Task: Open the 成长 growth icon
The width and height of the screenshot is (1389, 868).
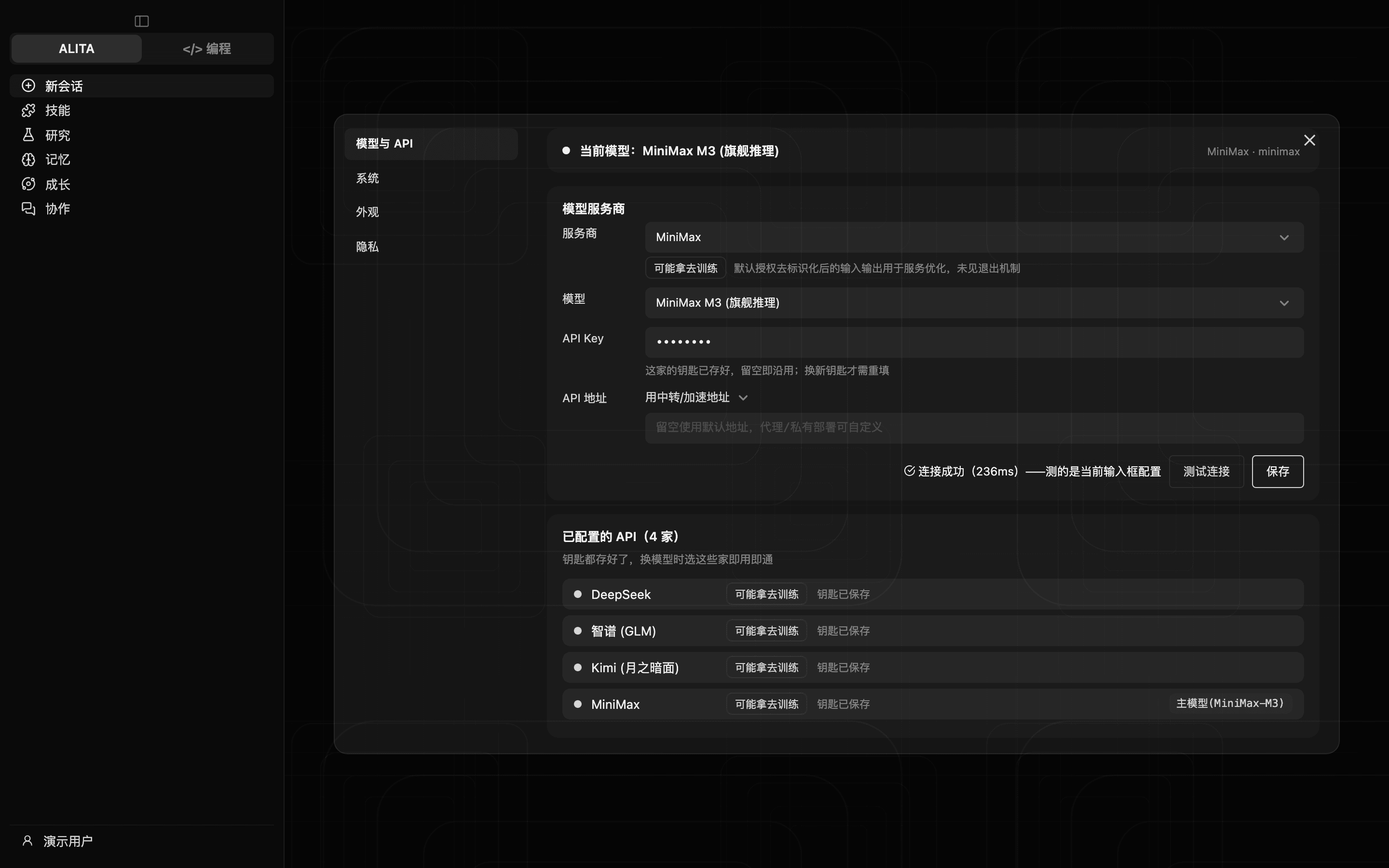Action: [x=28, y=184]
